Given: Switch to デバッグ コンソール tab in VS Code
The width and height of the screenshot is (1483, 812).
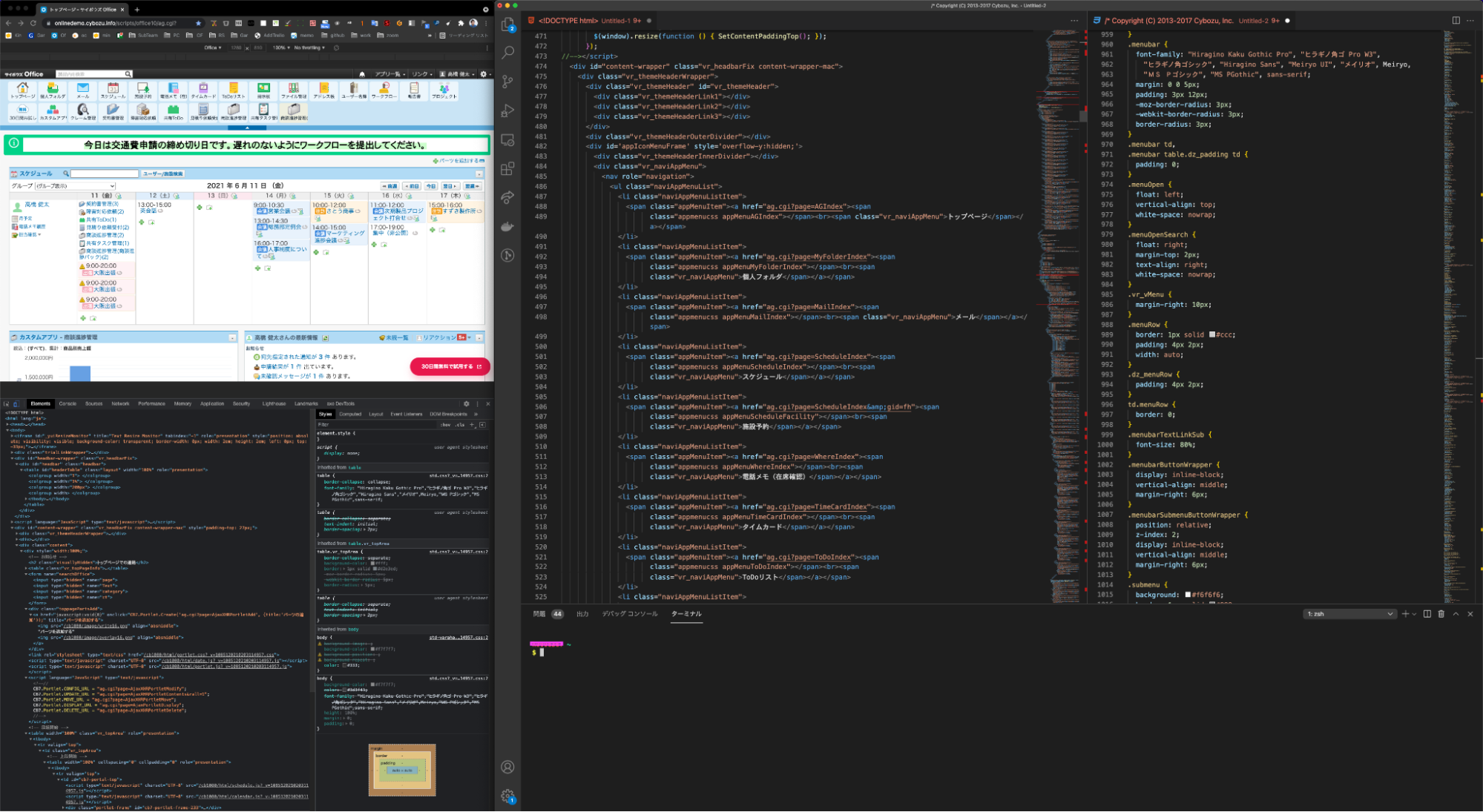Looking at the screenshot, I should 629,614.
